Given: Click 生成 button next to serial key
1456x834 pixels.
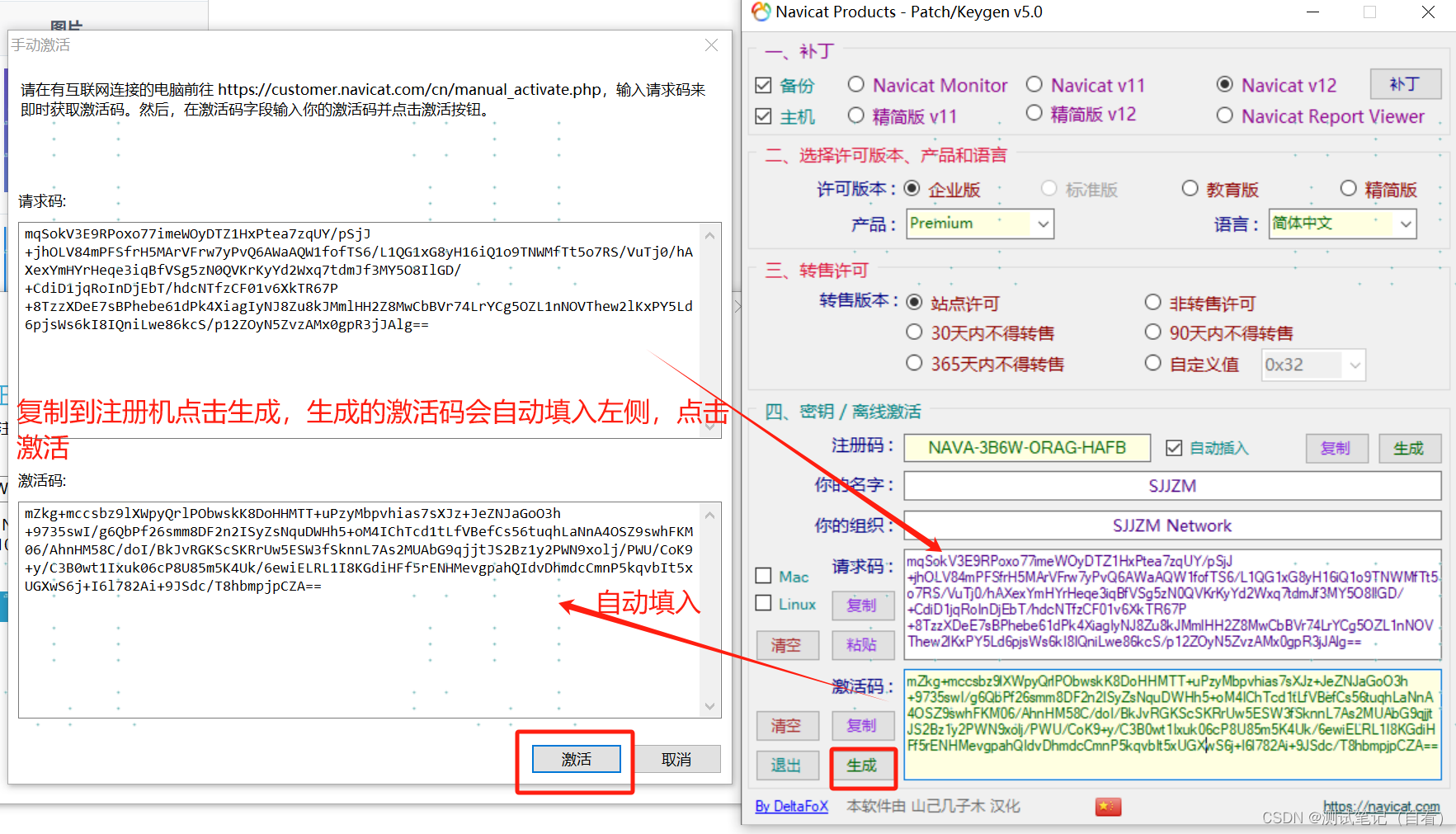Looking at the screenshot, I should 1409,448.
